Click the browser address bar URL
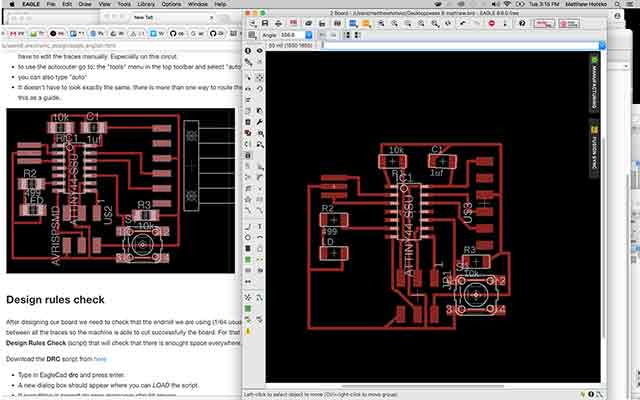This screenshot has height=400, width=640. (59, 46)
